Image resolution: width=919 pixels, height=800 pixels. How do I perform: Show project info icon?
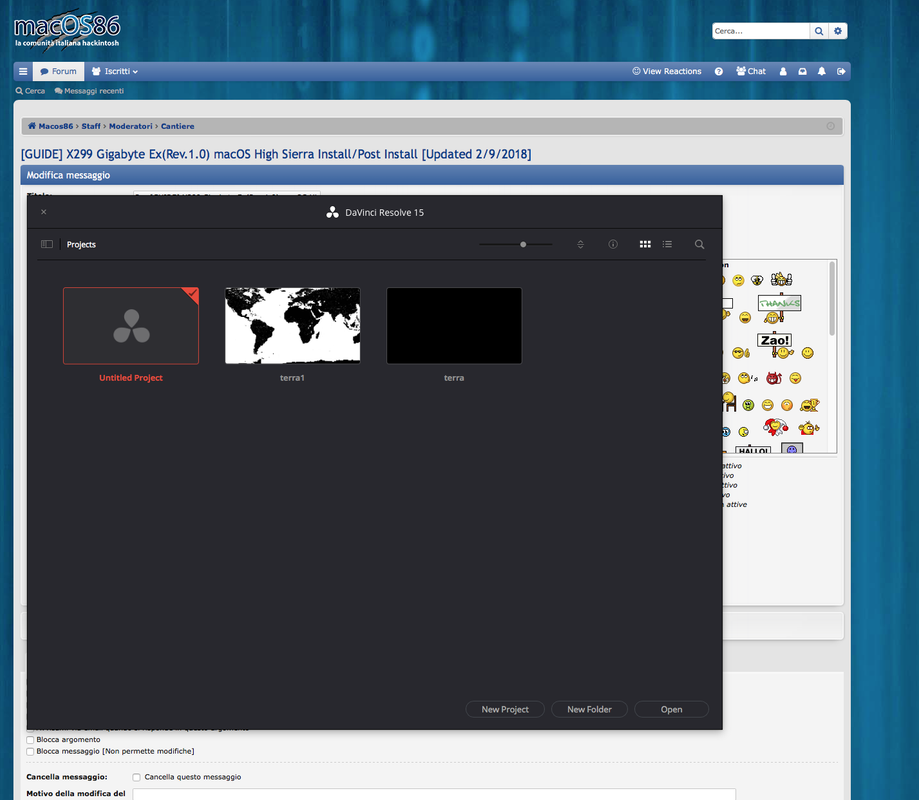[x=613, y=244]
